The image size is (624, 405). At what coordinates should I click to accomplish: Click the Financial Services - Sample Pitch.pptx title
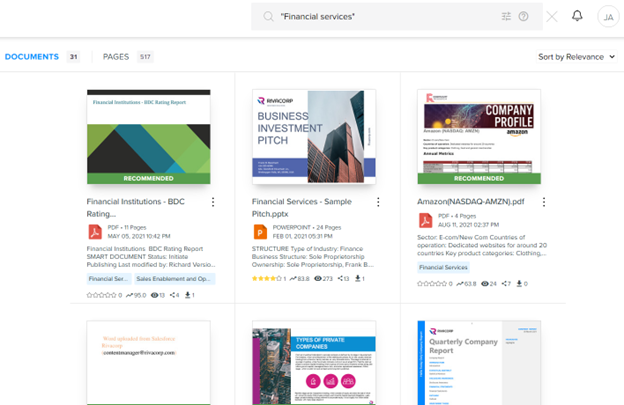tap(302, 208)
